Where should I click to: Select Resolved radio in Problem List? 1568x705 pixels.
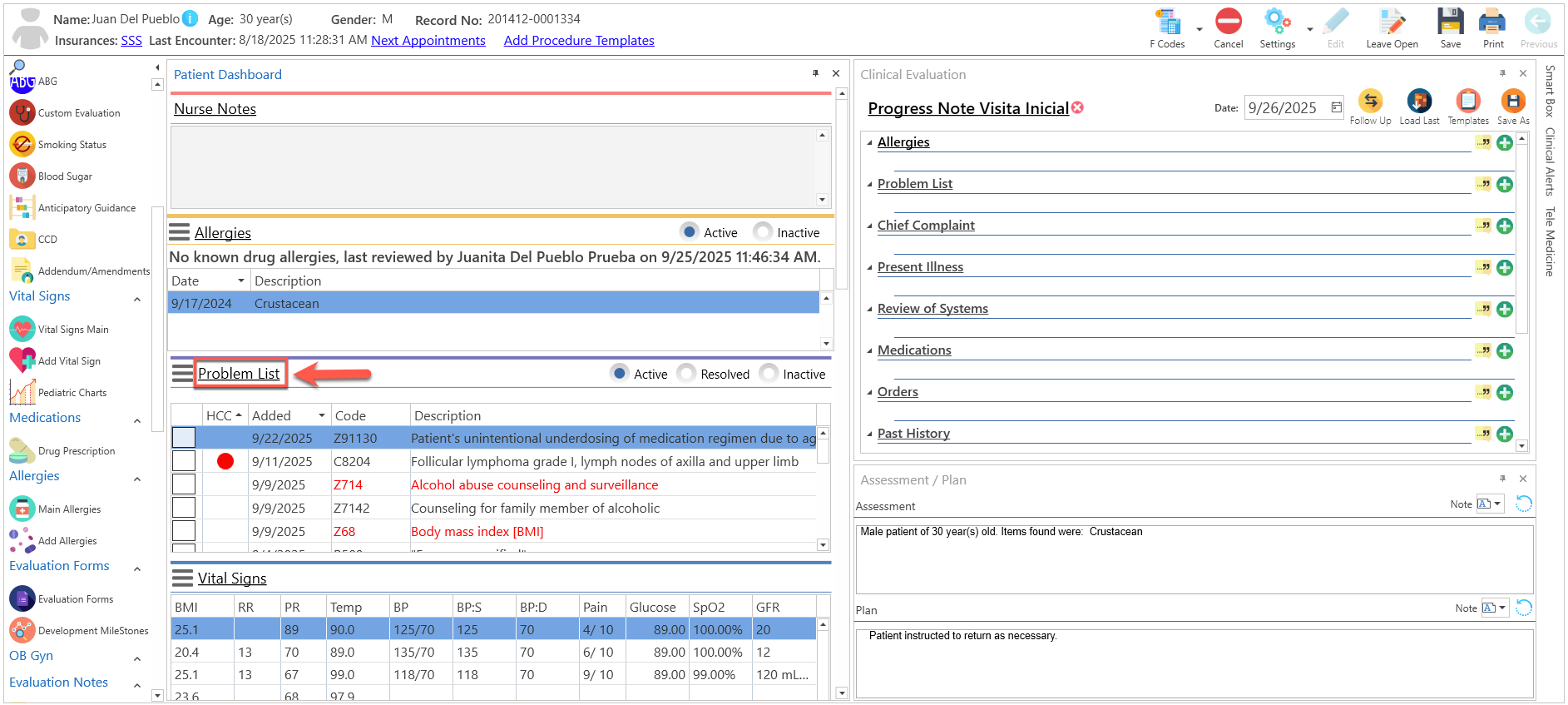[x=685, y=373]
